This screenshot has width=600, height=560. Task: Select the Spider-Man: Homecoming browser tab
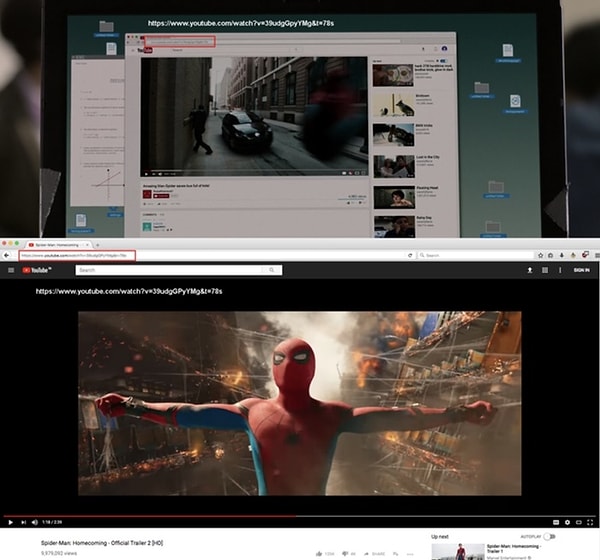[x=55, y=244]
